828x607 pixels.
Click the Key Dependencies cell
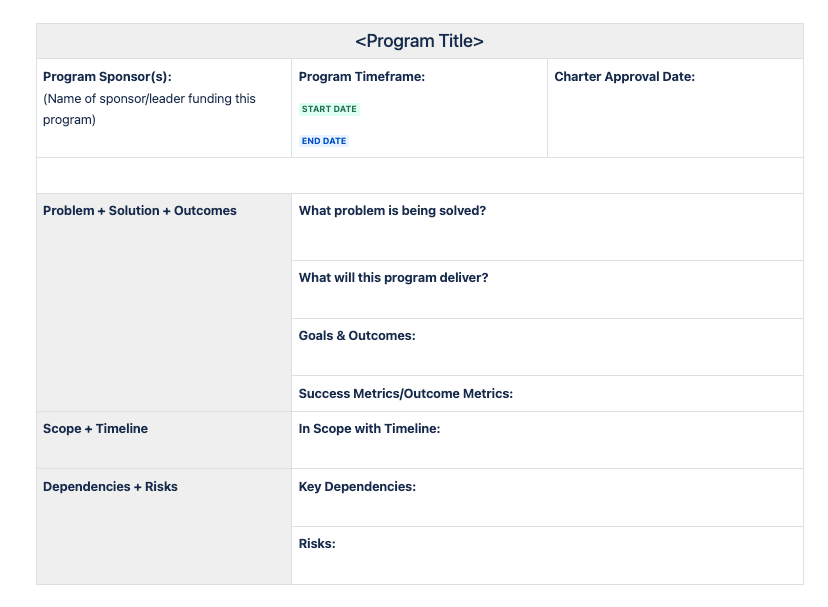tap(547, 498)
